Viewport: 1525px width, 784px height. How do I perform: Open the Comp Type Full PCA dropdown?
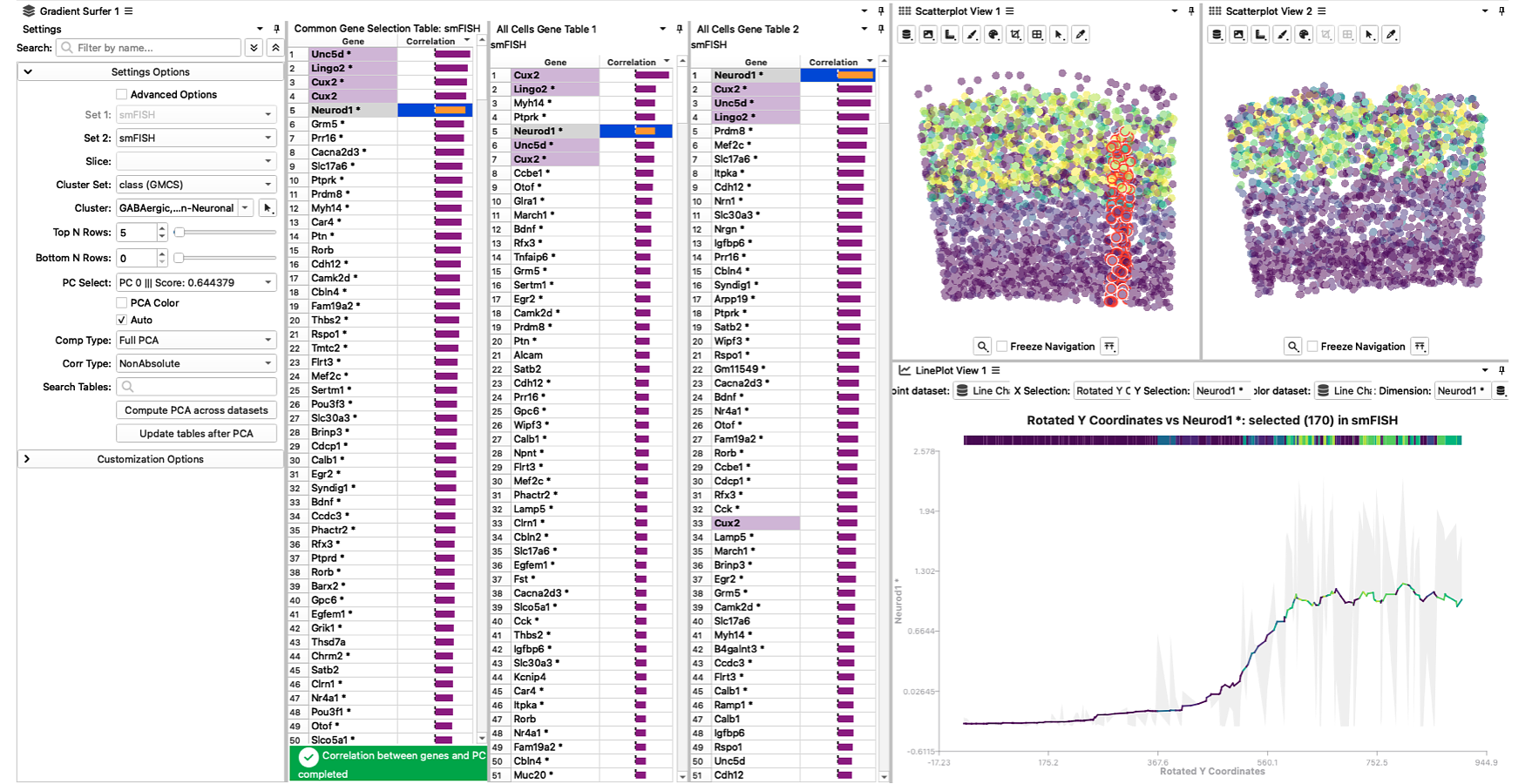click(196, 341)
